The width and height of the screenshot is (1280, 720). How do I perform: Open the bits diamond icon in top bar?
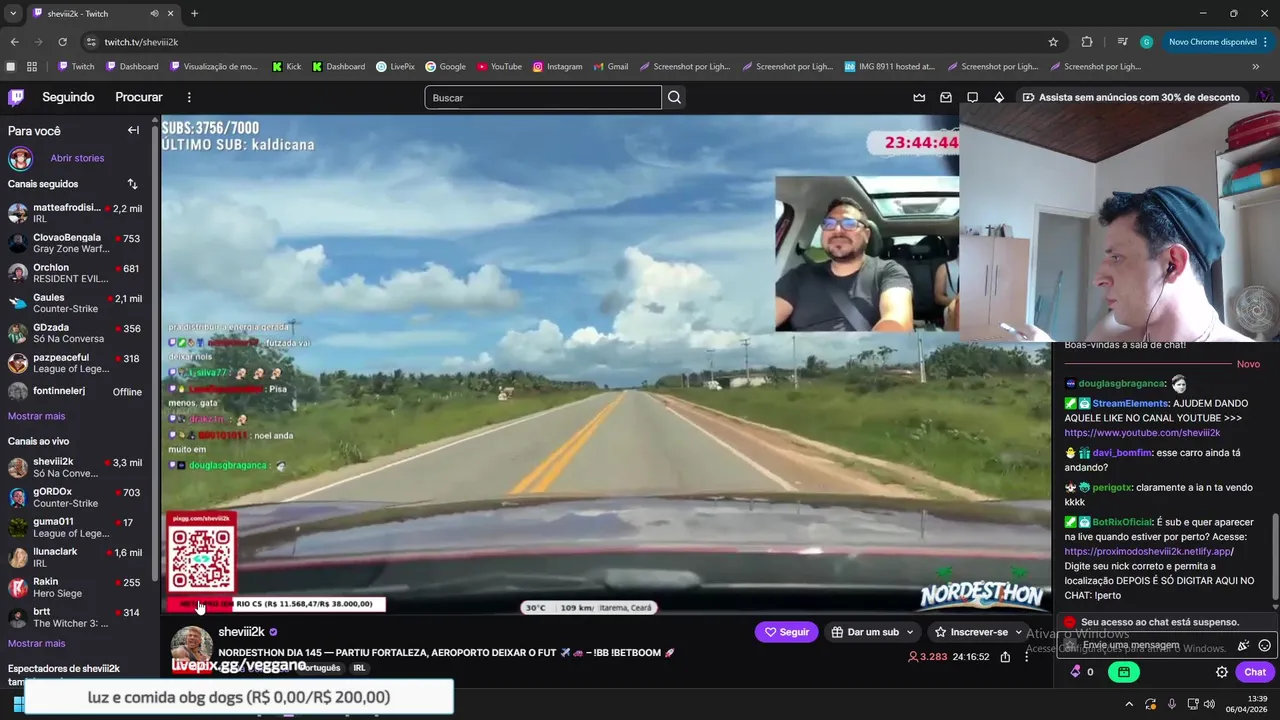(999, 97)
